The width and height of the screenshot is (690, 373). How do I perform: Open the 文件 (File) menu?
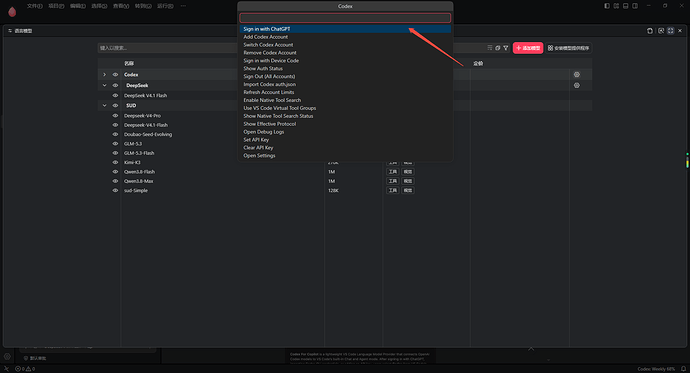click(x=35, y=6)
